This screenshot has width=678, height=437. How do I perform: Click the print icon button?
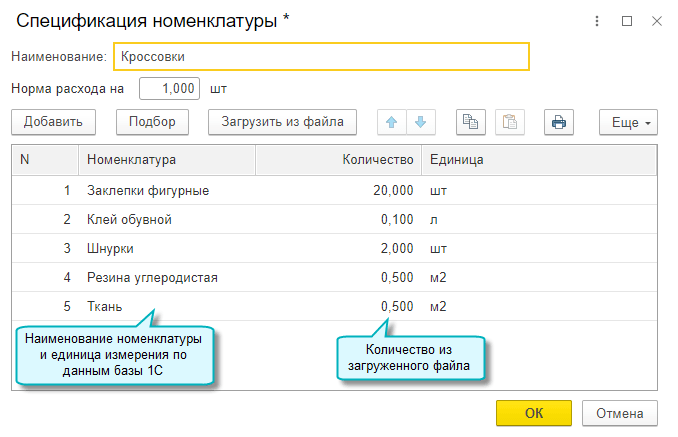click(x=559, y=122)
